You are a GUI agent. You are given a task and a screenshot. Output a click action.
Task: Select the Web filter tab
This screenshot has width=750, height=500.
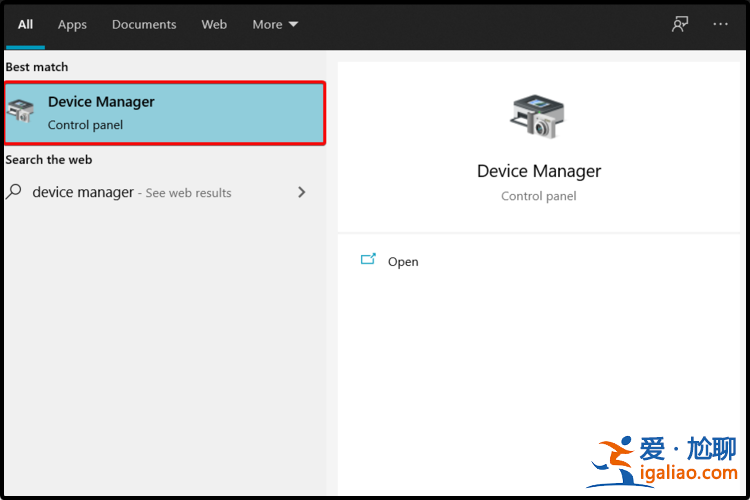pos(214,24)
